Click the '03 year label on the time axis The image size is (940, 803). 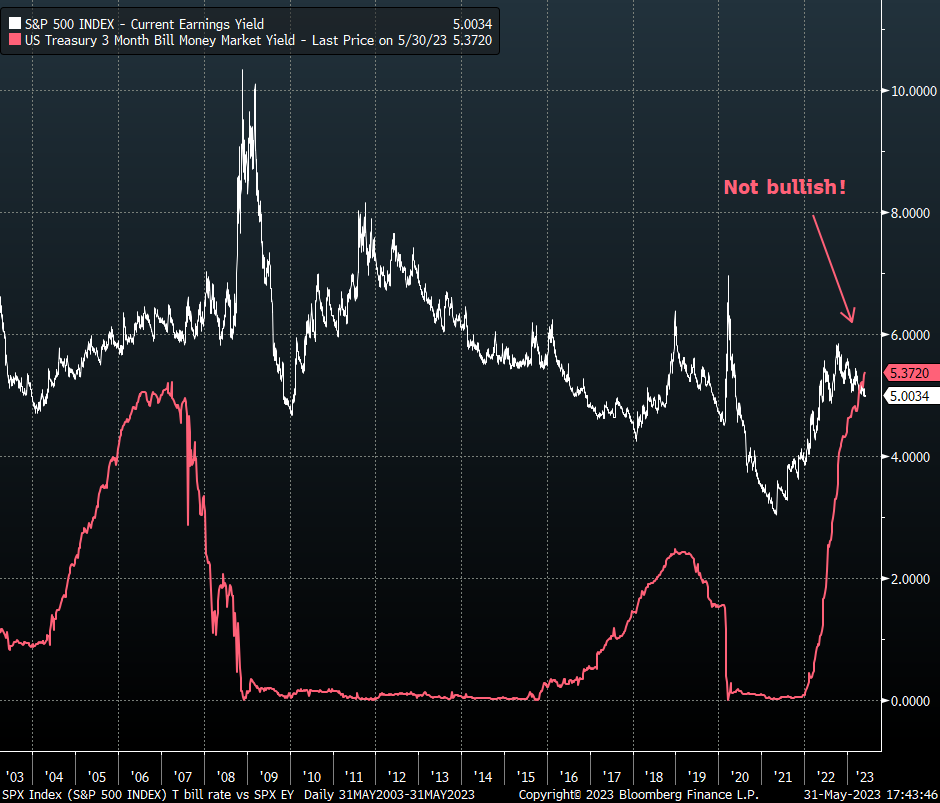click(x=14, y=777)
